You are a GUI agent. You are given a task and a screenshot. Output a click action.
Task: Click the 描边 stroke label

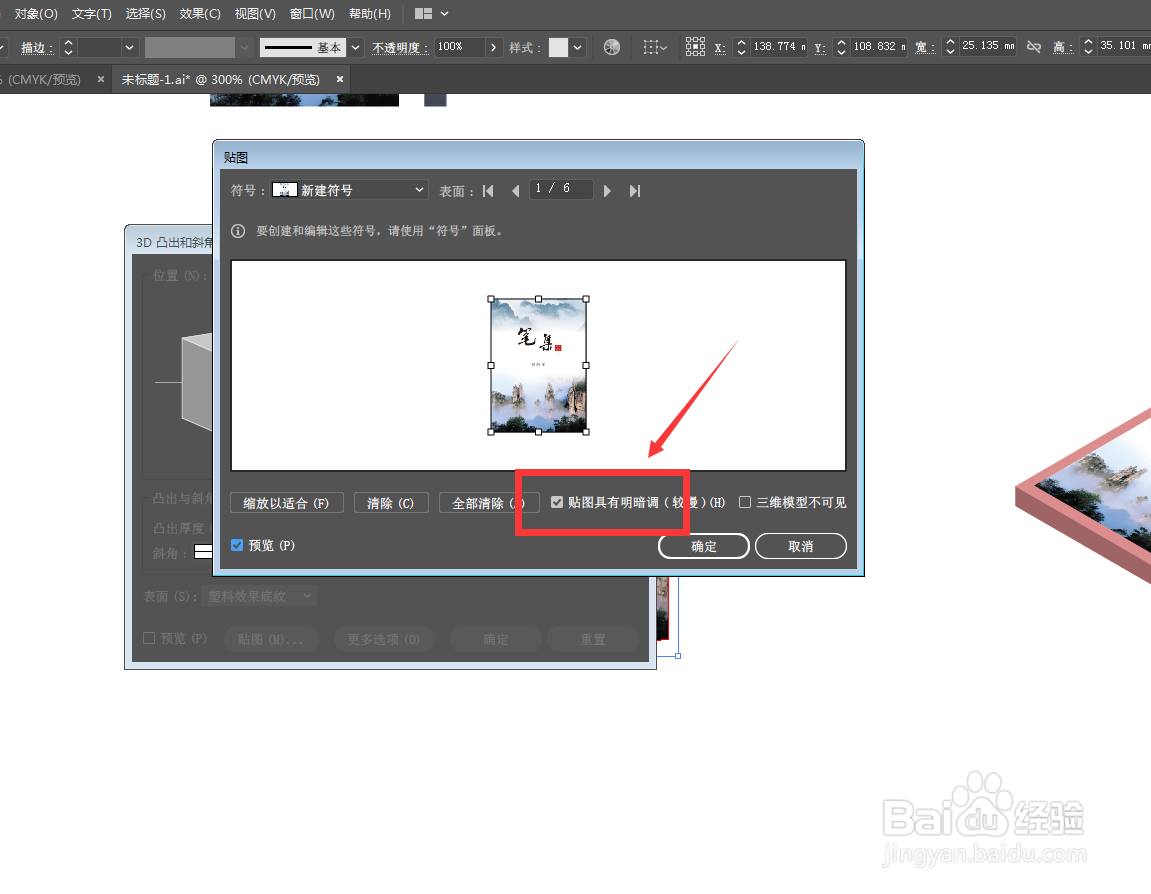coord(37,48)
